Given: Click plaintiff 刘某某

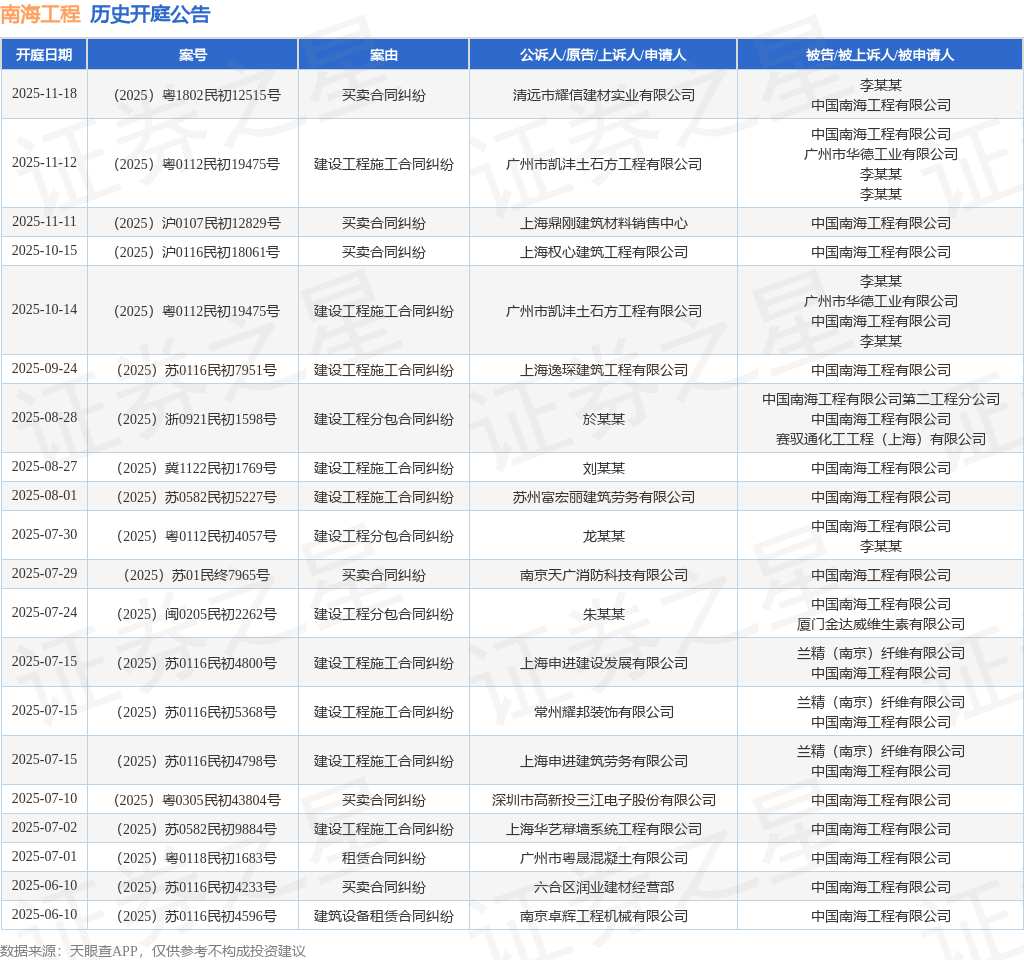Looking at the screenshot, I should click(603, 468).
